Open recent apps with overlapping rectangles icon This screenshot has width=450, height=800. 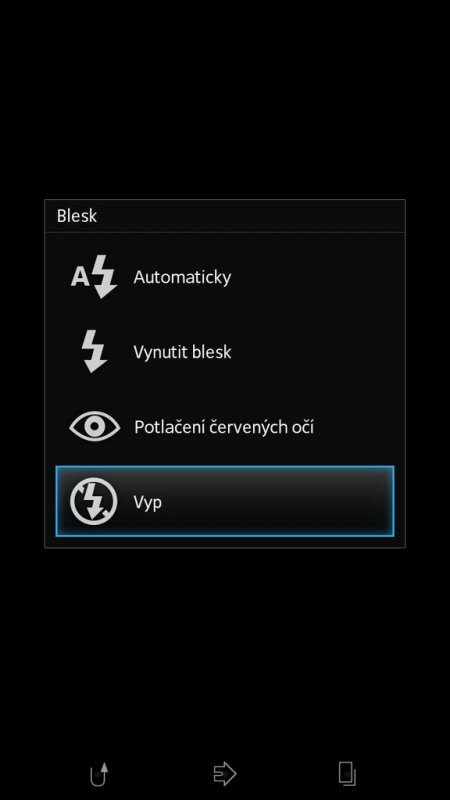click(x=347, y=774)
